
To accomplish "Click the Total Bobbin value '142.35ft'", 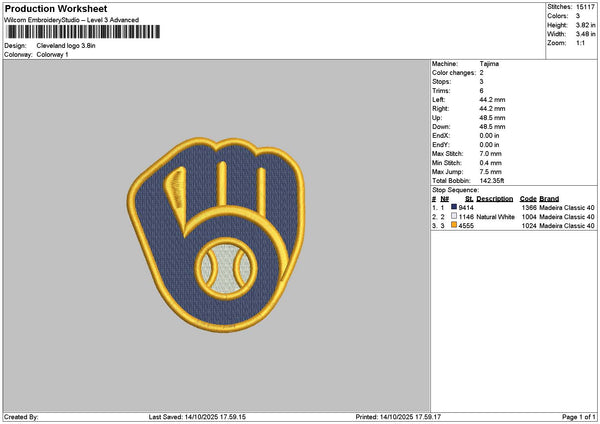I will point(492,181).
